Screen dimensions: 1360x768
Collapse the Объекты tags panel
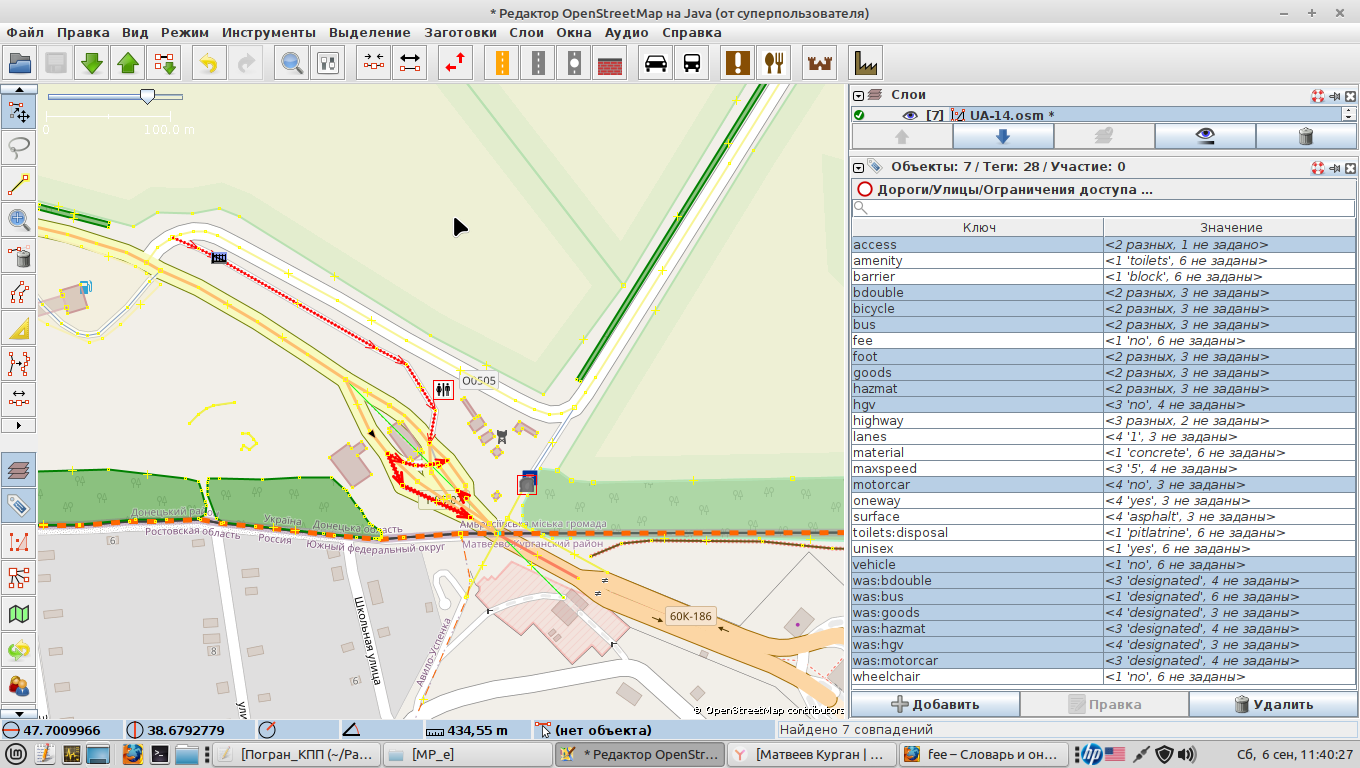point(858,167)
